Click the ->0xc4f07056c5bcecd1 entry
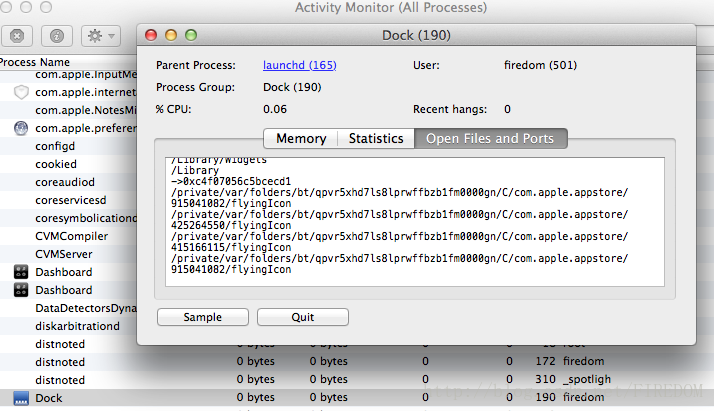Screen dimensions: 714x411 pyautogui.click(x=231, y=182)
